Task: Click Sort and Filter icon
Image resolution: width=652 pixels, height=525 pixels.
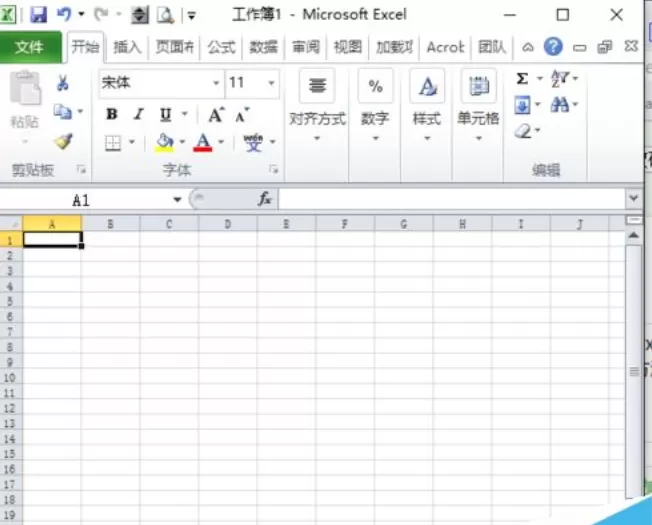Action: [560, 79]
